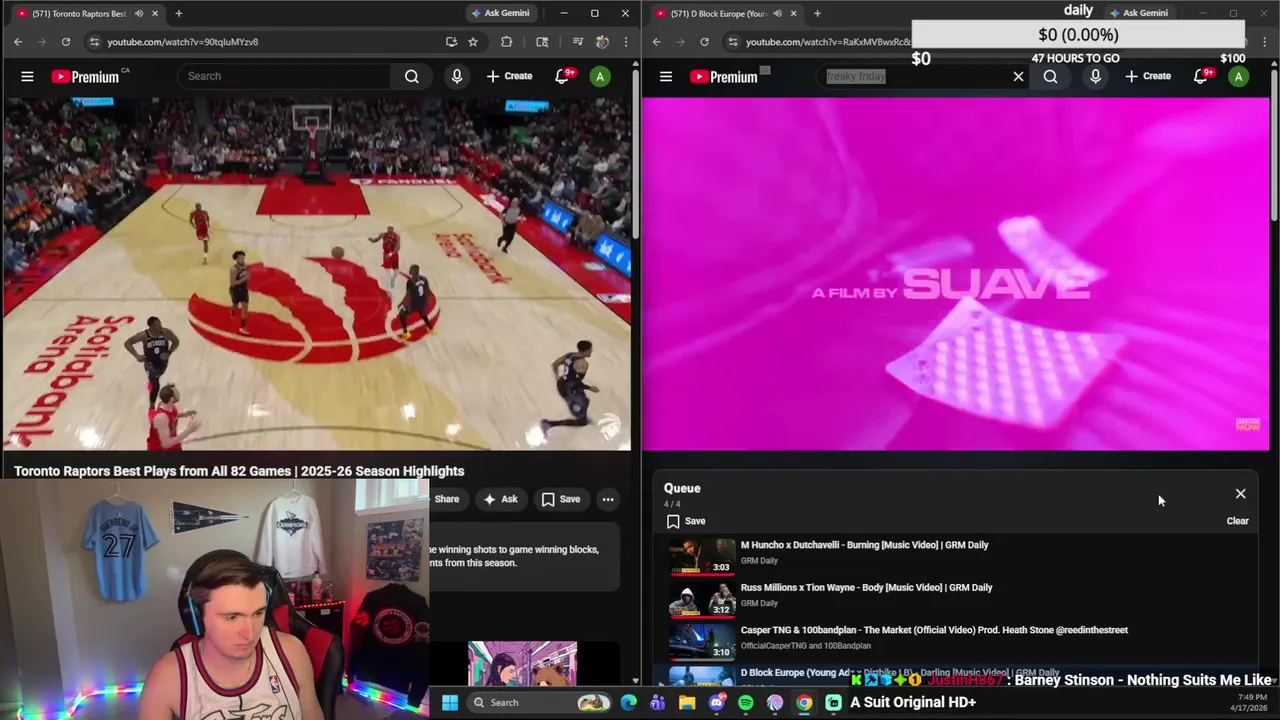Open notifications bell in left window
This screenshot has height=720, width=1280.
(562, 76)
